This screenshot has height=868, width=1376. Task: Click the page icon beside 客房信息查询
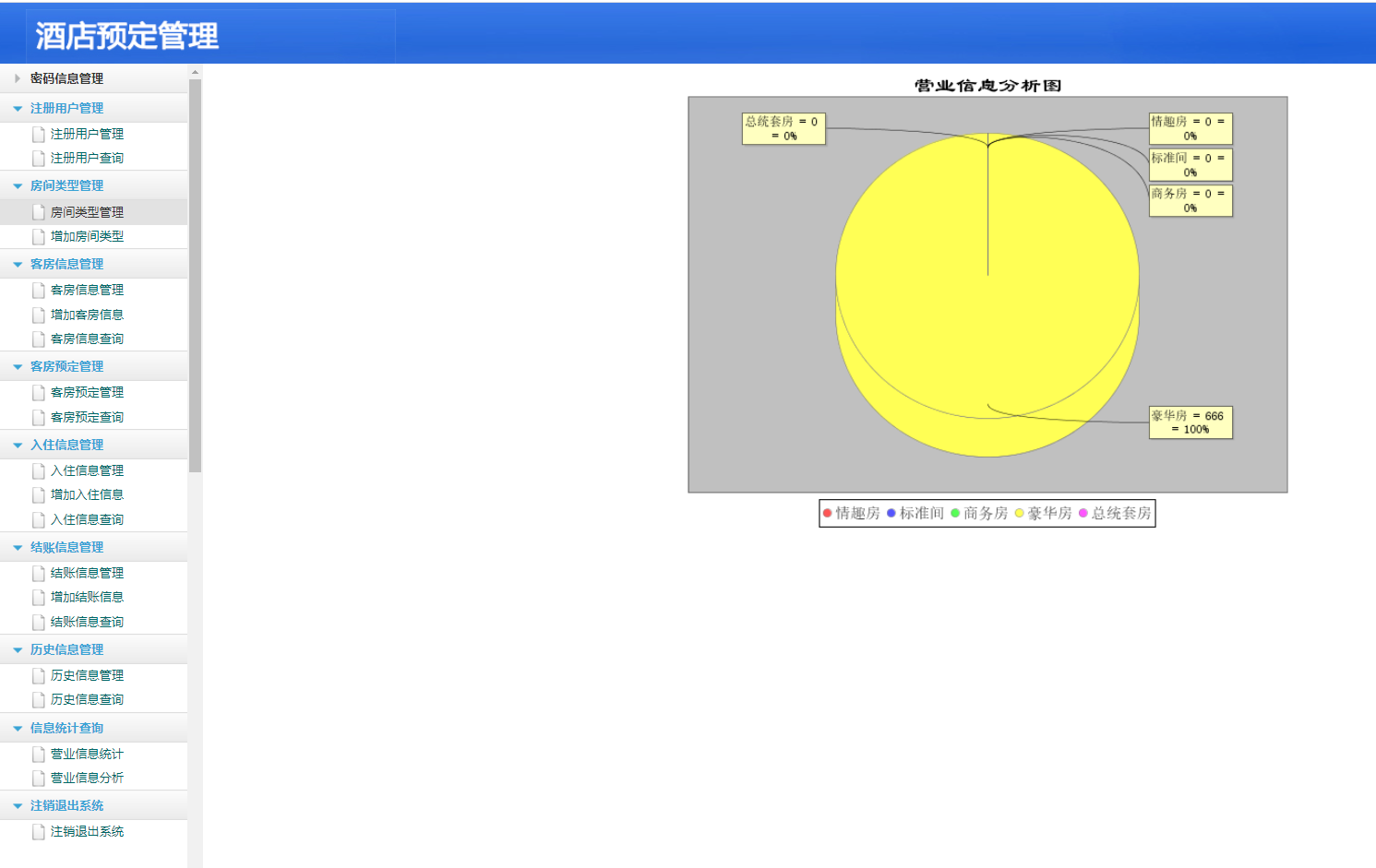(39, 339)
